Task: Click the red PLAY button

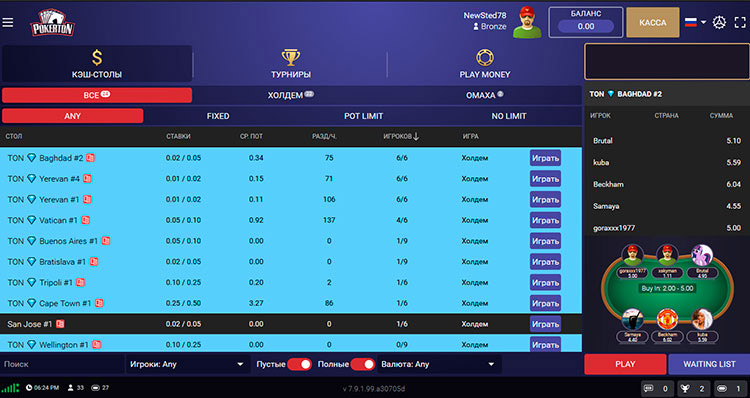Action: 625,364
